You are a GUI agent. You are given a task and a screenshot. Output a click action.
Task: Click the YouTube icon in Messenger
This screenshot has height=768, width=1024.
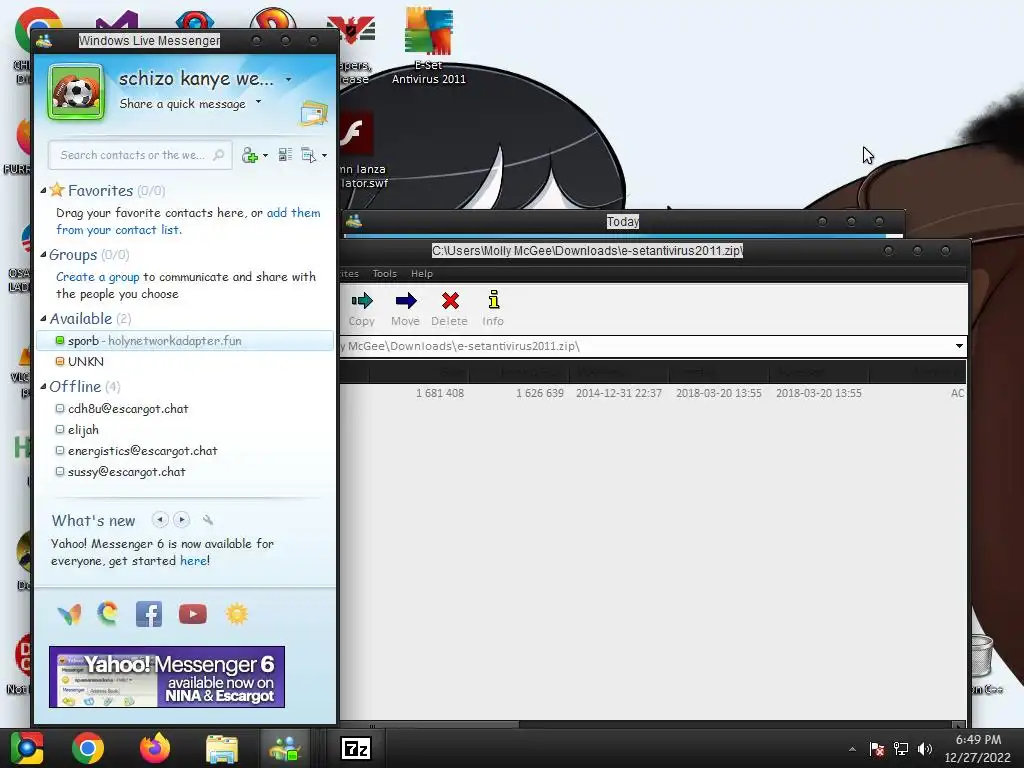(x=193, y=615)
